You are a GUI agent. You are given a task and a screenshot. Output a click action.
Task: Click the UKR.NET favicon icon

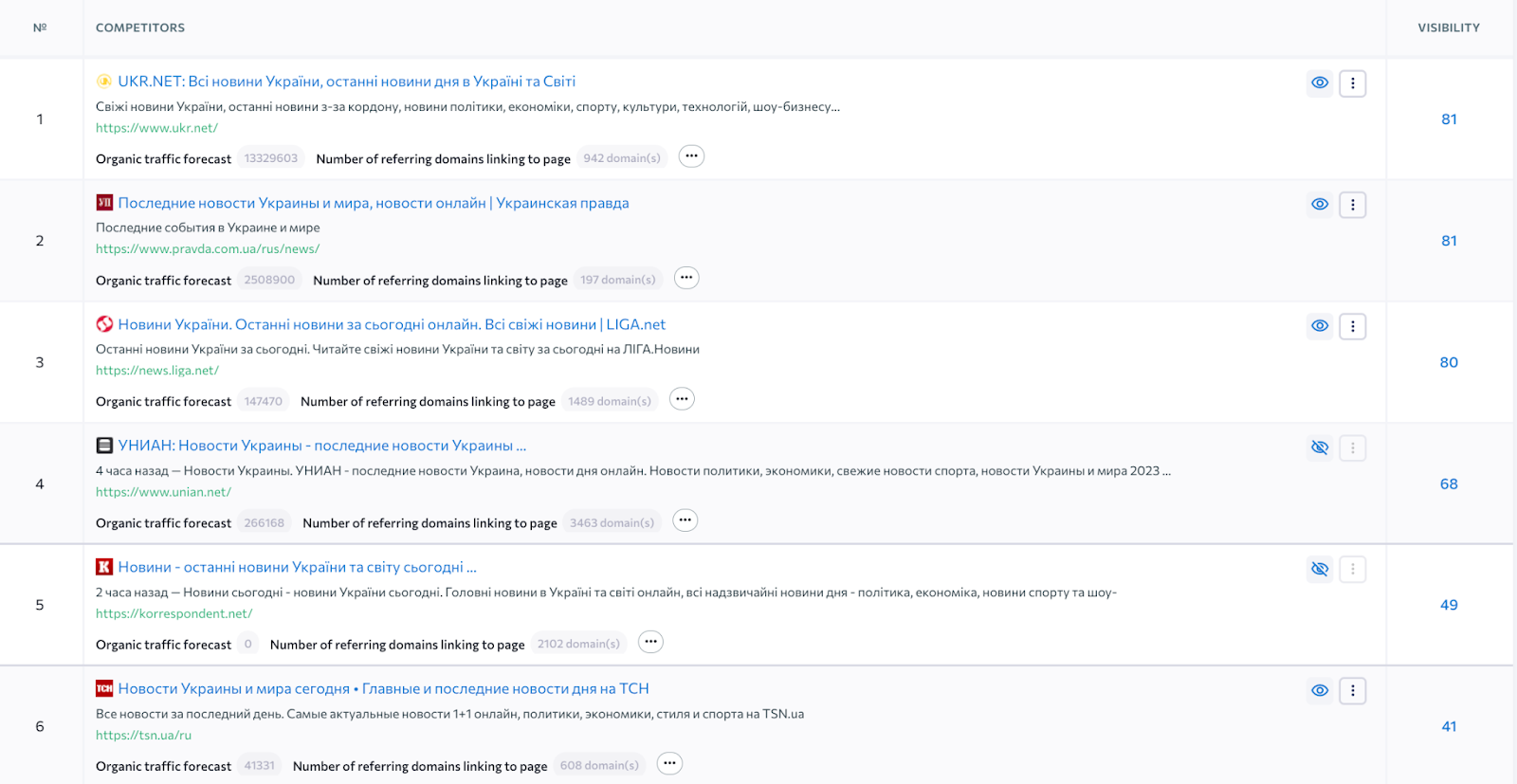click(104, 82)
